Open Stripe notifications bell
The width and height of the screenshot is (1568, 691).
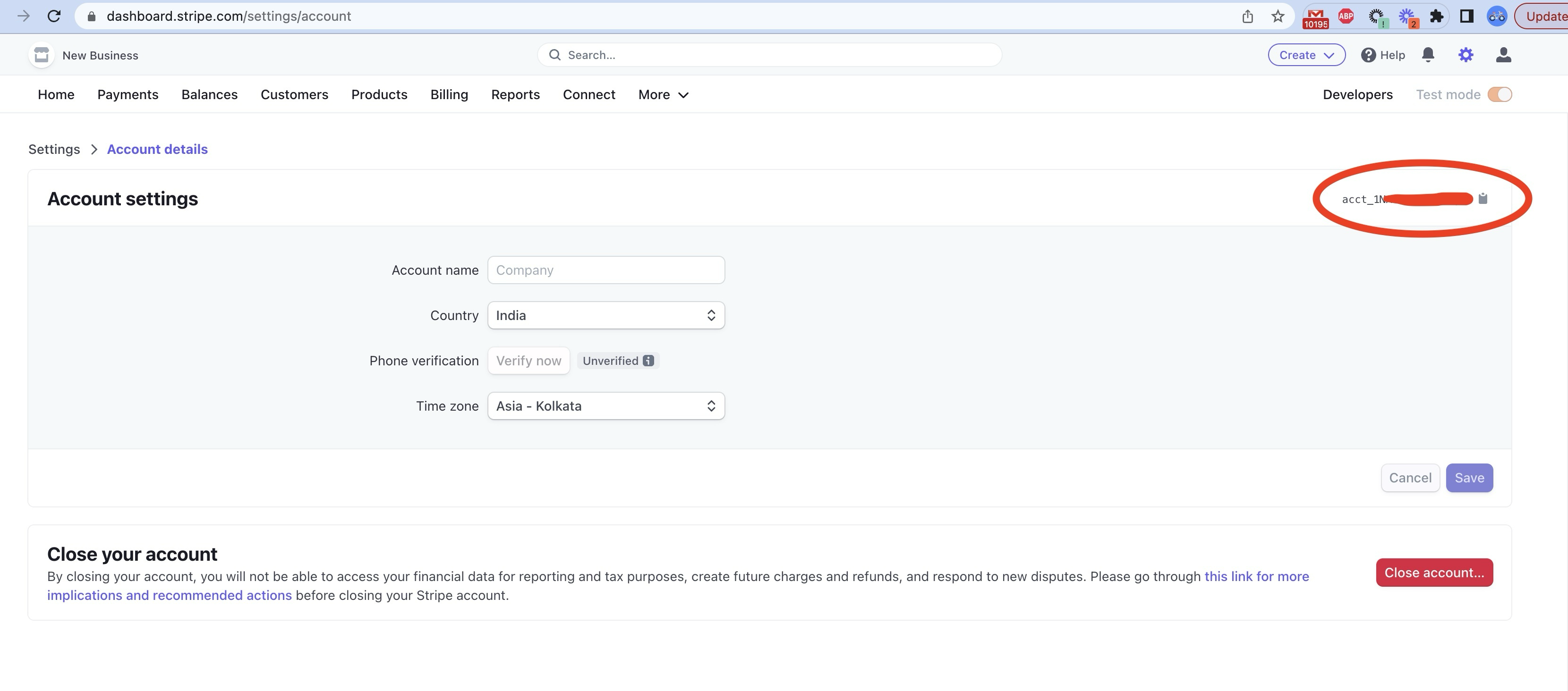(x=1428, y=55)
